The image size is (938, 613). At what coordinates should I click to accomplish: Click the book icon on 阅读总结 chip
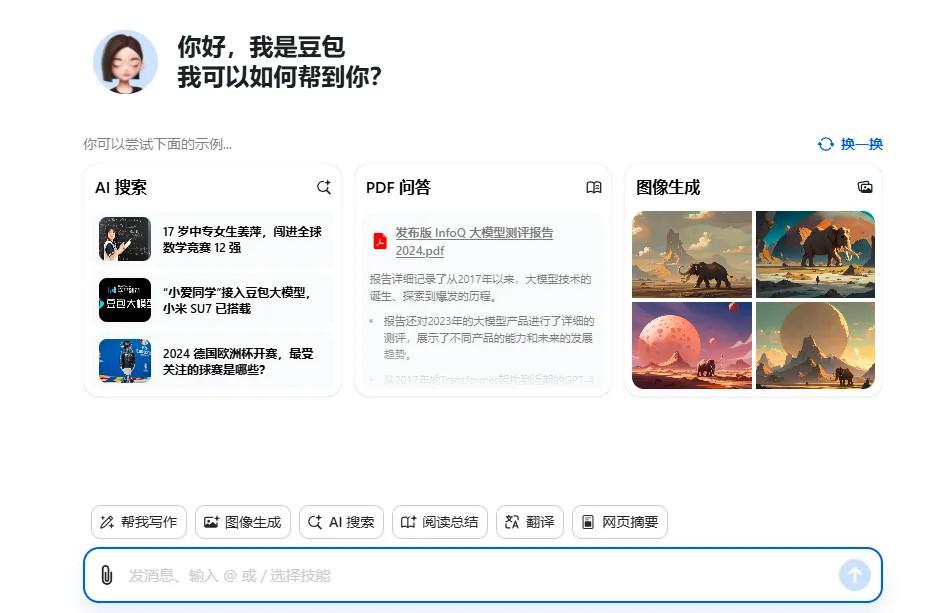click(x=408, y=522)
